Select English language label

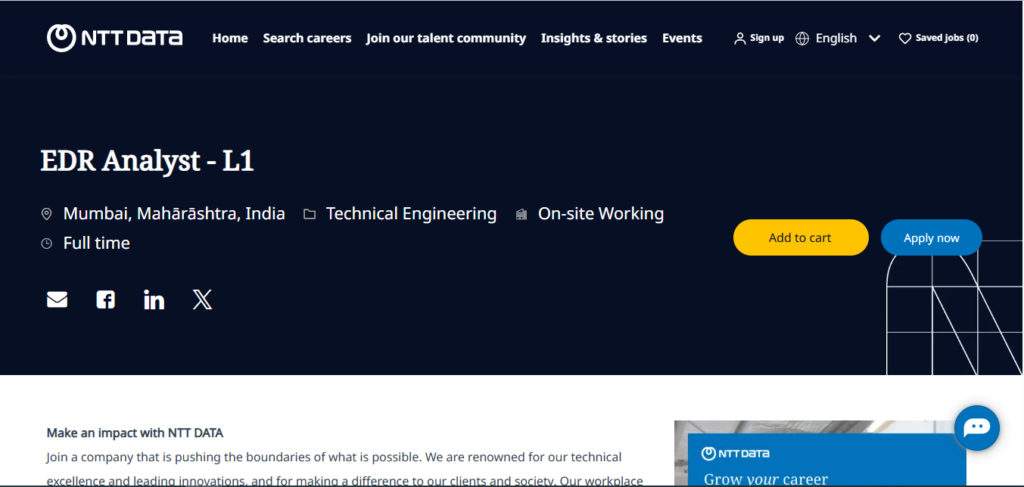(x=836, y=39)
